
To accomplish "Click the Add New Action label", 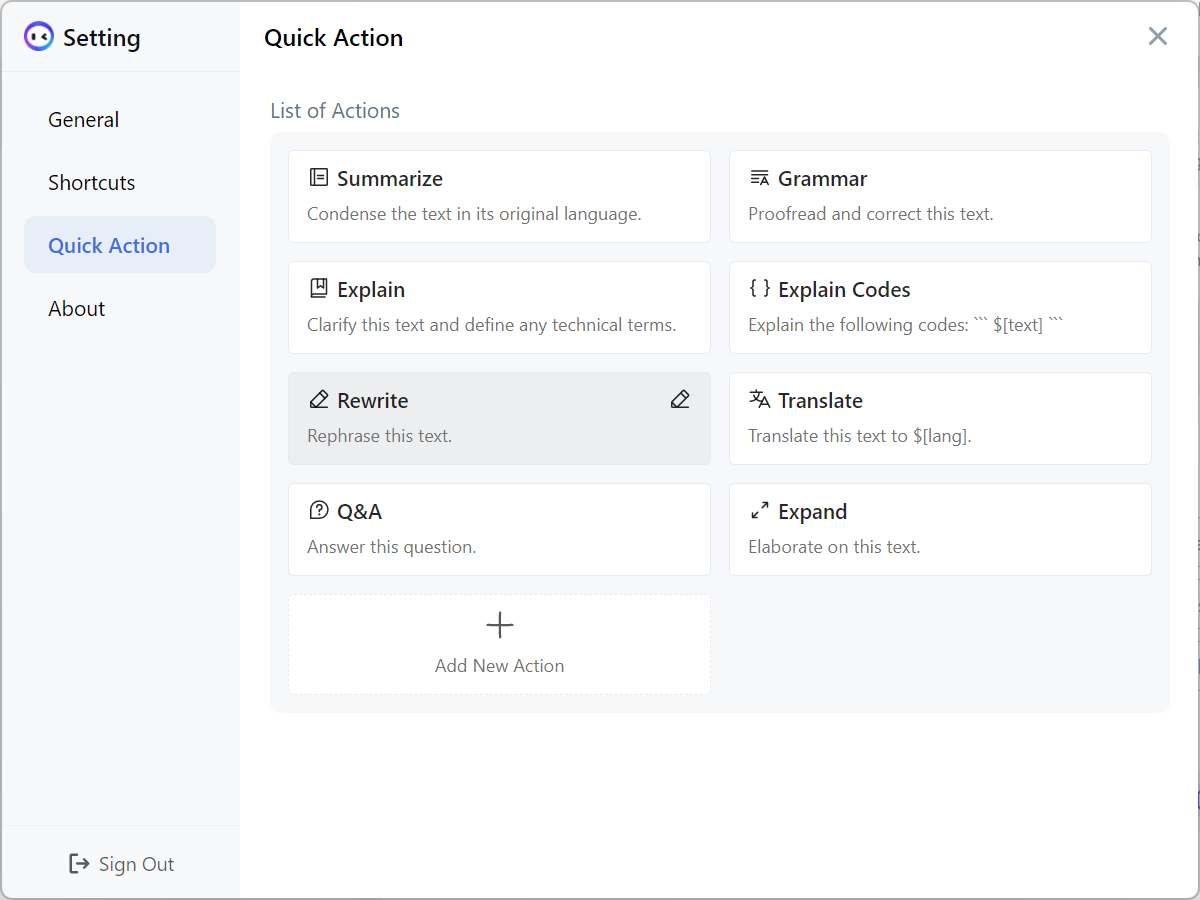I will pyautogui.click(x=499, y=666).
